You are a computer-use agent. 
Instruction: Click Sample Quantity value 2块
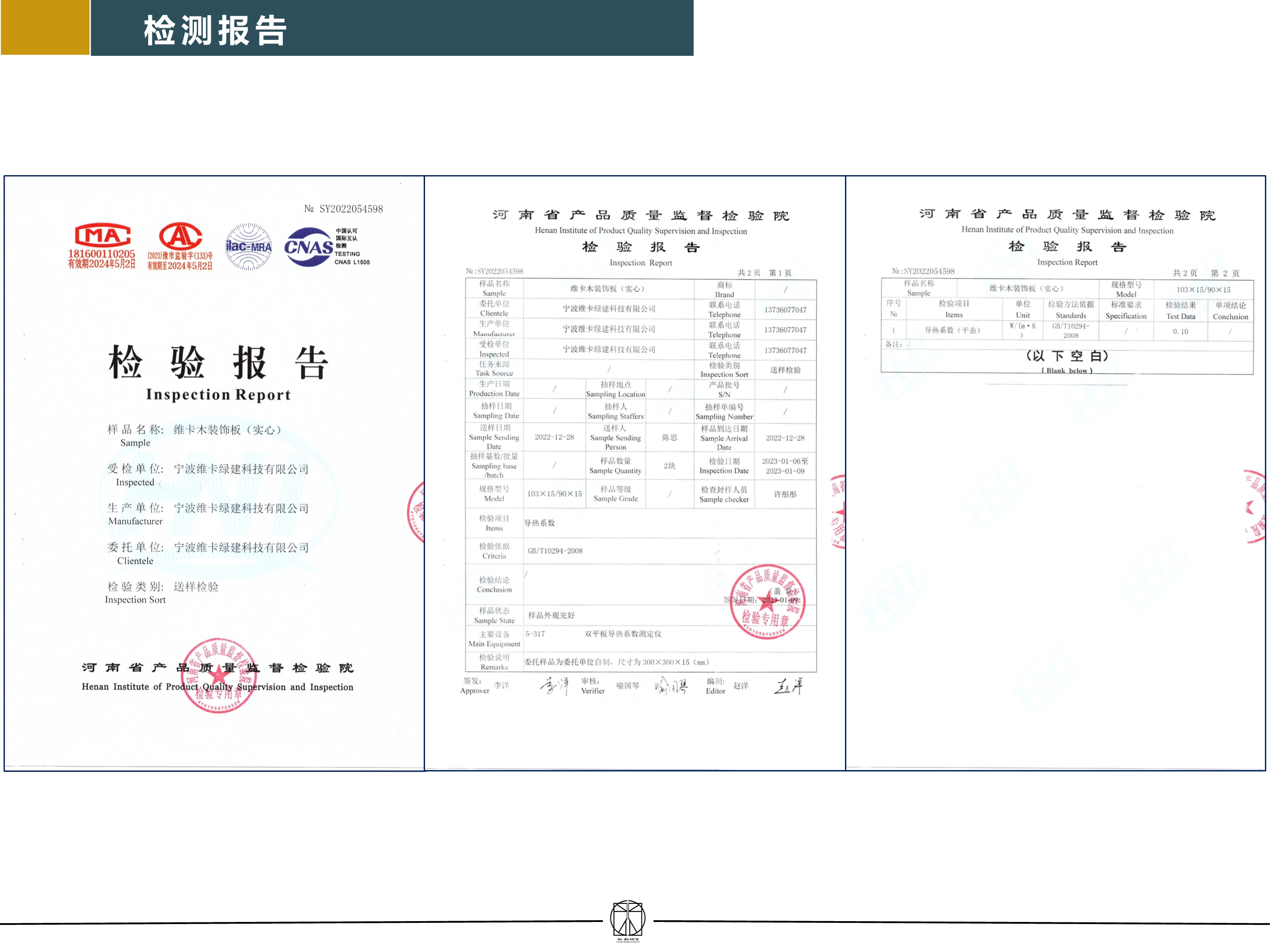[x=669, y=466]
